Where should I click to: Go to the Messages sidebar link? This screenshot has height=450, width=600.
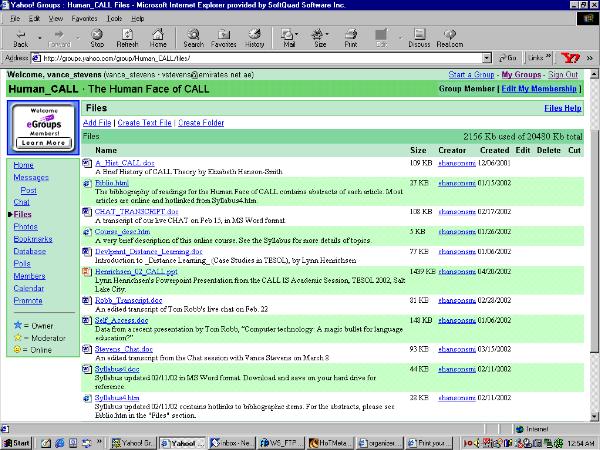click(x=31, y=178)
